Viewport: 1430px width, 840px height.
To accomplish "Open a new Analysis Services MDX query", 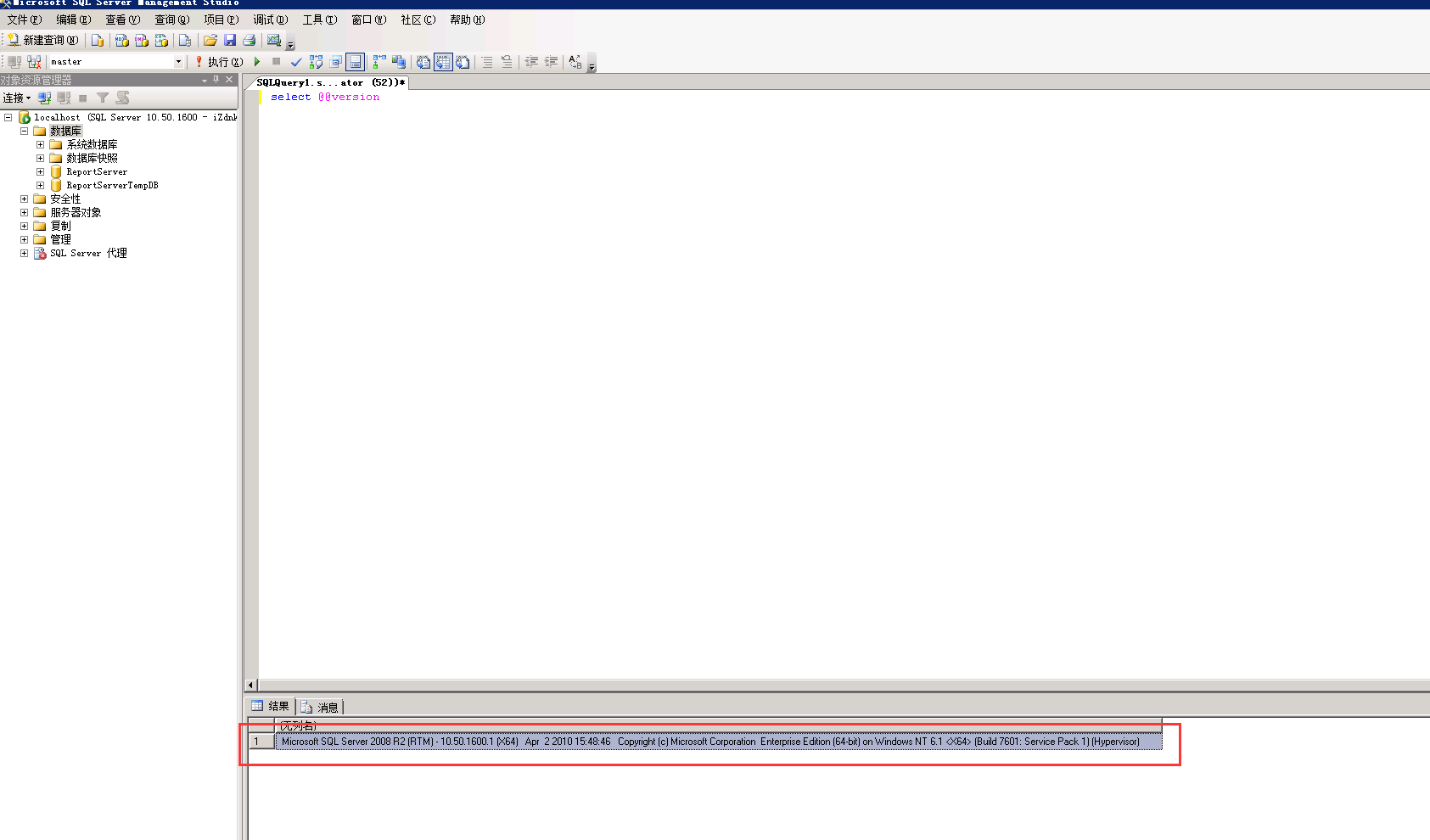I will (122, 40).
